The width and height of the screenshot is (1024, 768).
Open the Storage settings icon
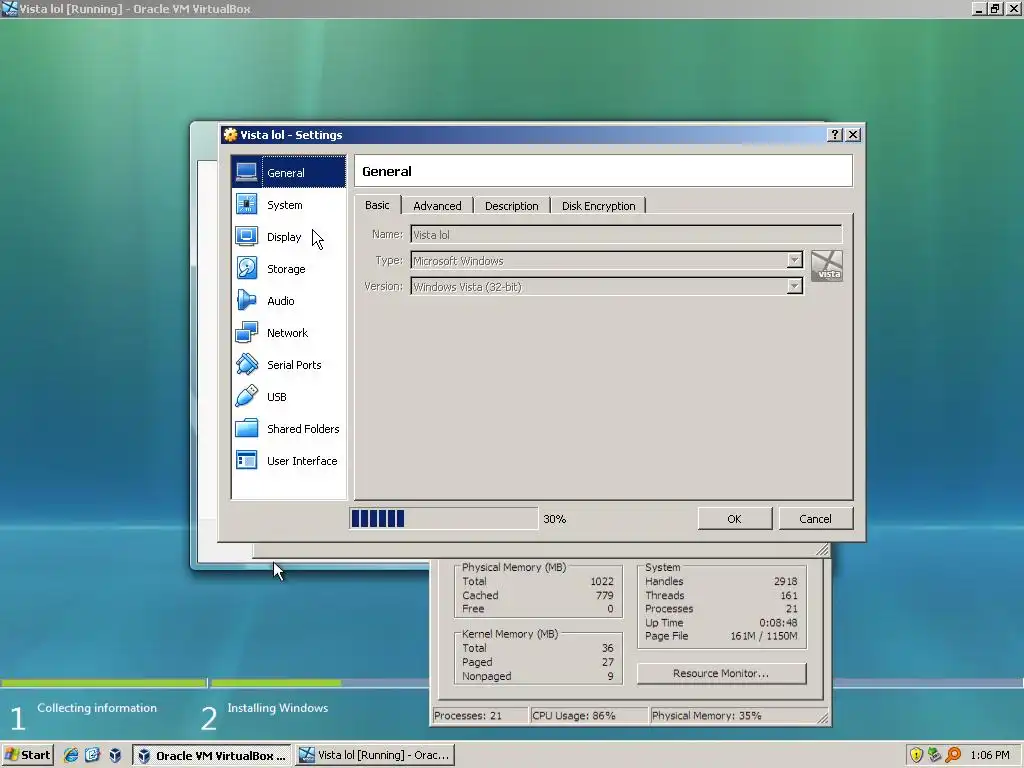[x=247, y=268]
